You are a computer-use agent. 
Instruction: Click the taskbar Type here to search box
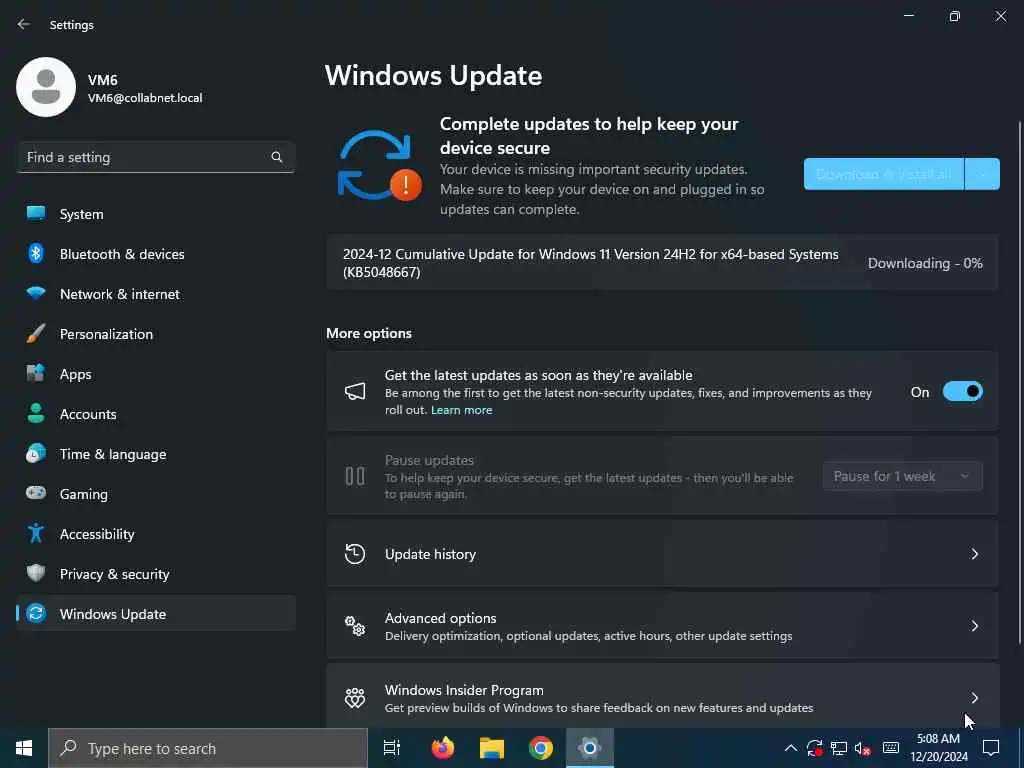[208, 748]
